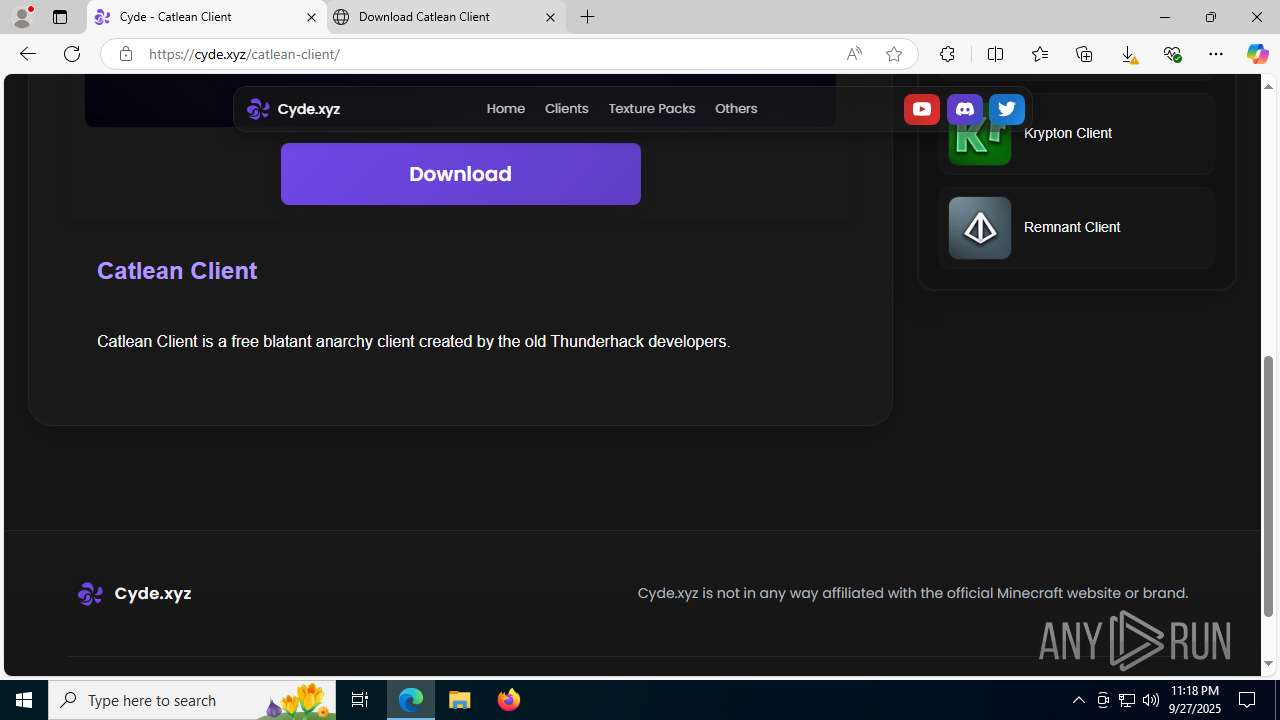Open Texture Packs navigation menu
This screenshot has height=720, width=1280.
click(651, 109)
